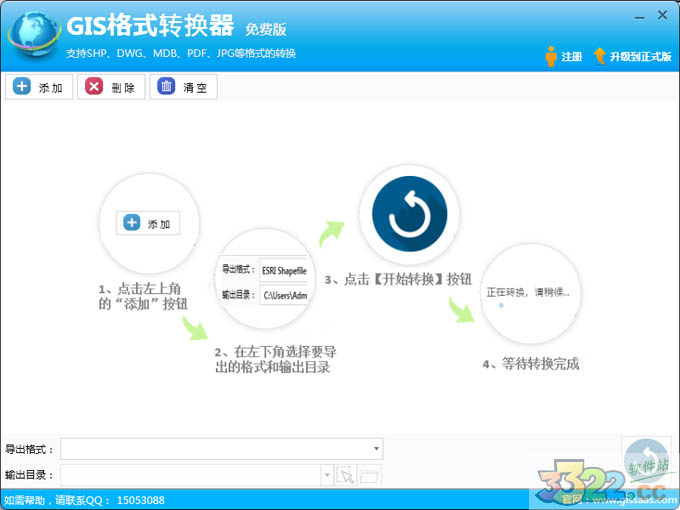Viewport: 680px width, 510px height.
Task: Click the 添加 illustration in step 1 circle
Action: [x=148, y=223]
